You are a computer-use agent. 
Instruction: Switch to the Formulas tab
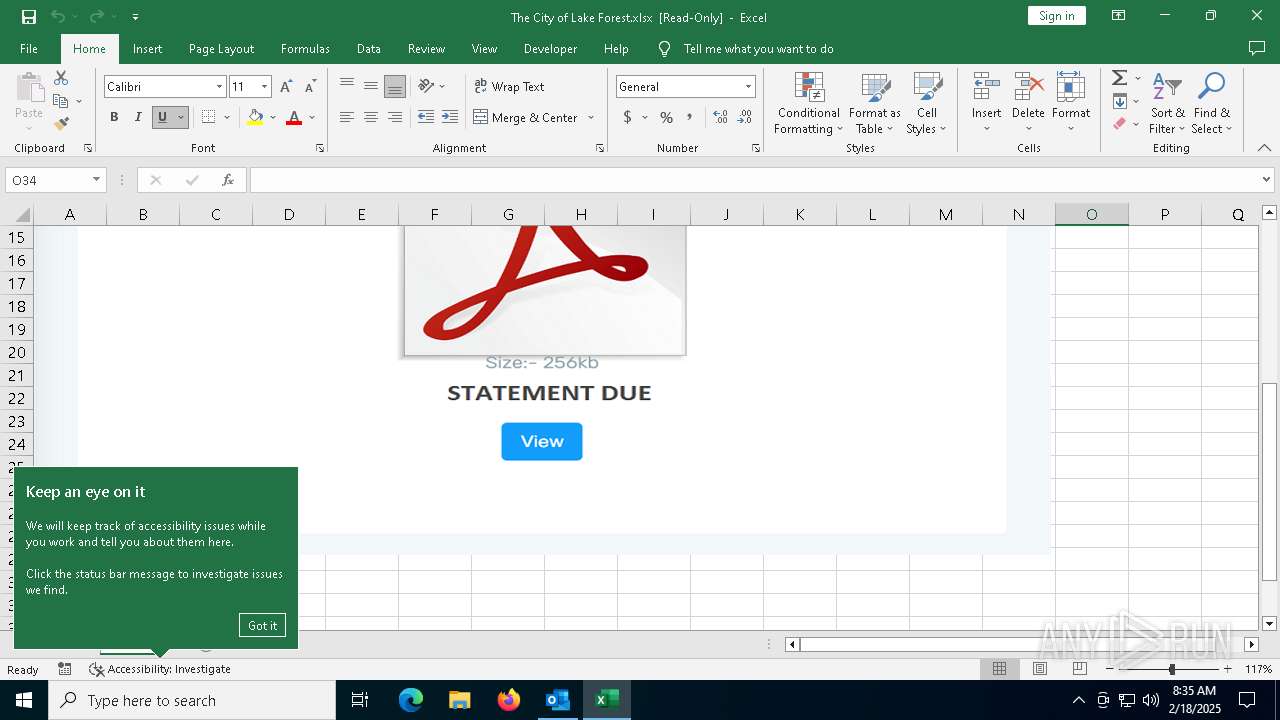pos(305,49)
